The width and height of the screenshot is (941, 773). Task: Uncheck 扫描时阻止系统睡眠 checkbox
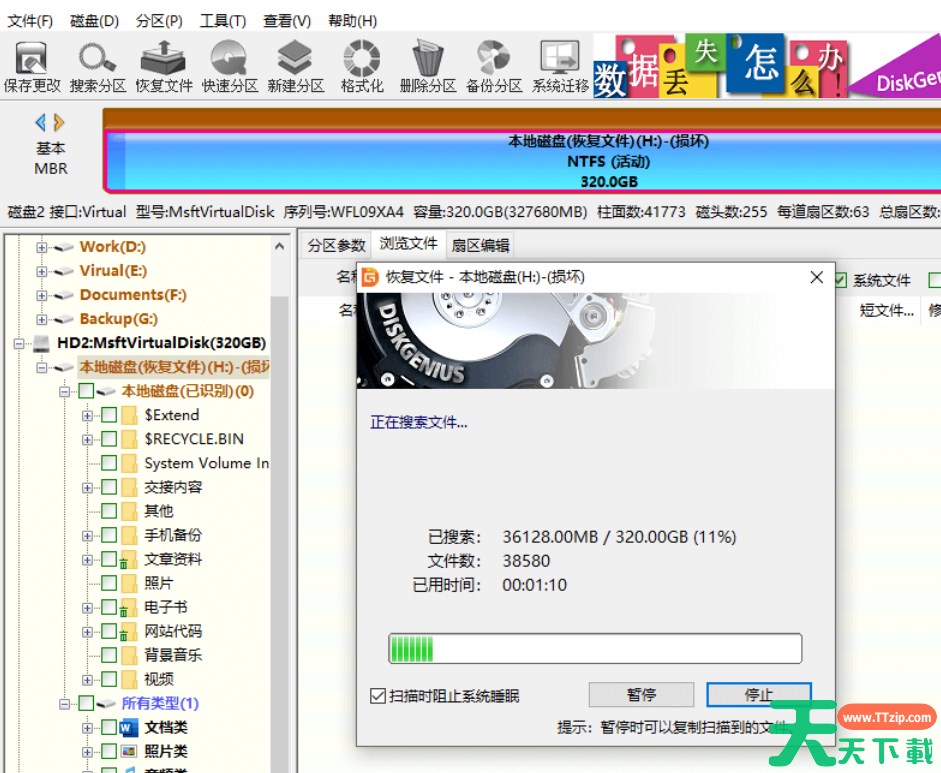378,696
